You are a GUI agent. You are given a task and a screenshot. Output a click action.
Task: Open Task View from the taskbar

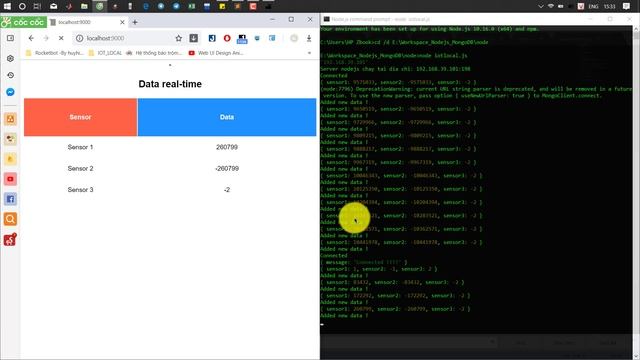(37, 6)
